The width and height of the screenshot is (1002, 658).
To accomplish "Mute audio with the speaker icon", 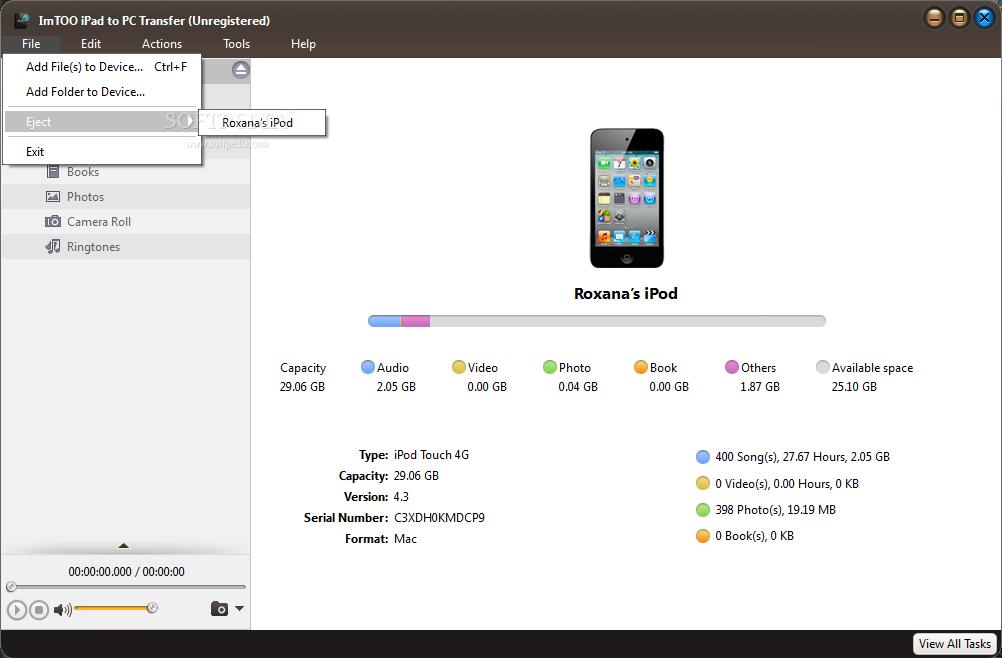I will point(62,610).
